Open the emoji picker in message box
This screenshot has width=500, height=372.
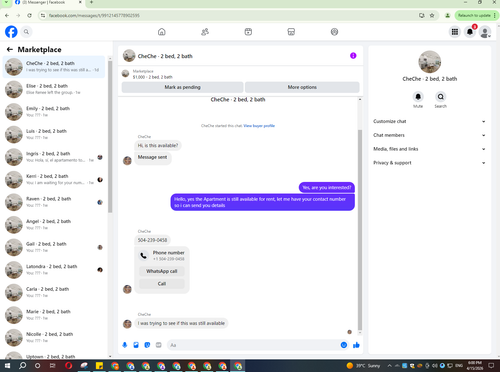(x=344, y=345)
